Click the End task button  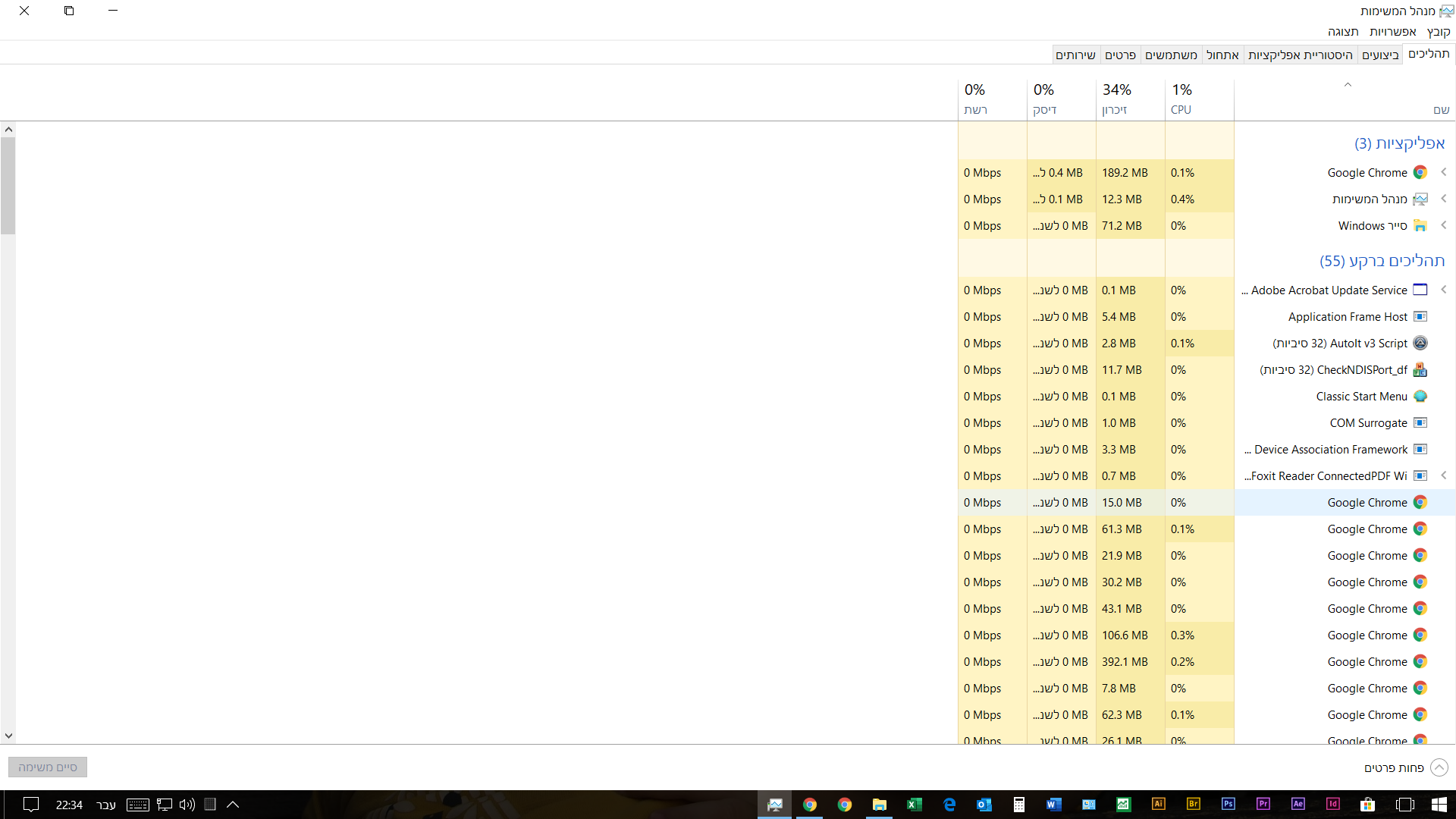[48, 767]
